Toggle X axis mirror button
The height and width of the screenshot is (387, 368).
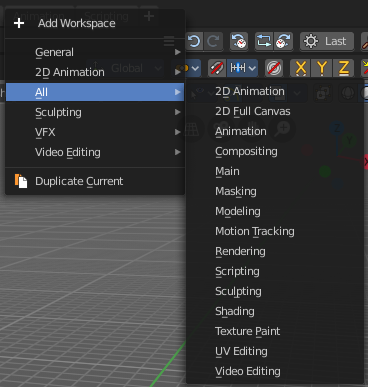coord(300,68)
